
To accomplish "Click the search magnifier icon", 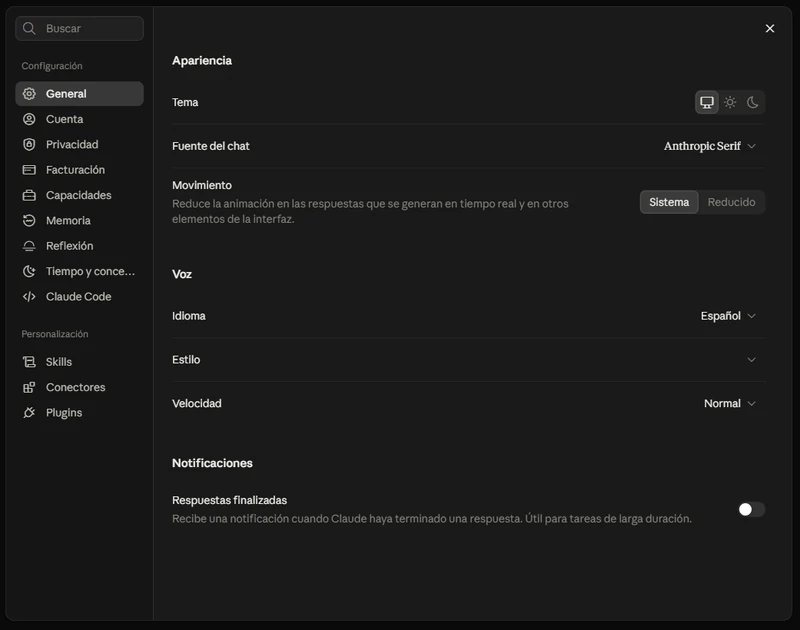I will pos(29,29).
